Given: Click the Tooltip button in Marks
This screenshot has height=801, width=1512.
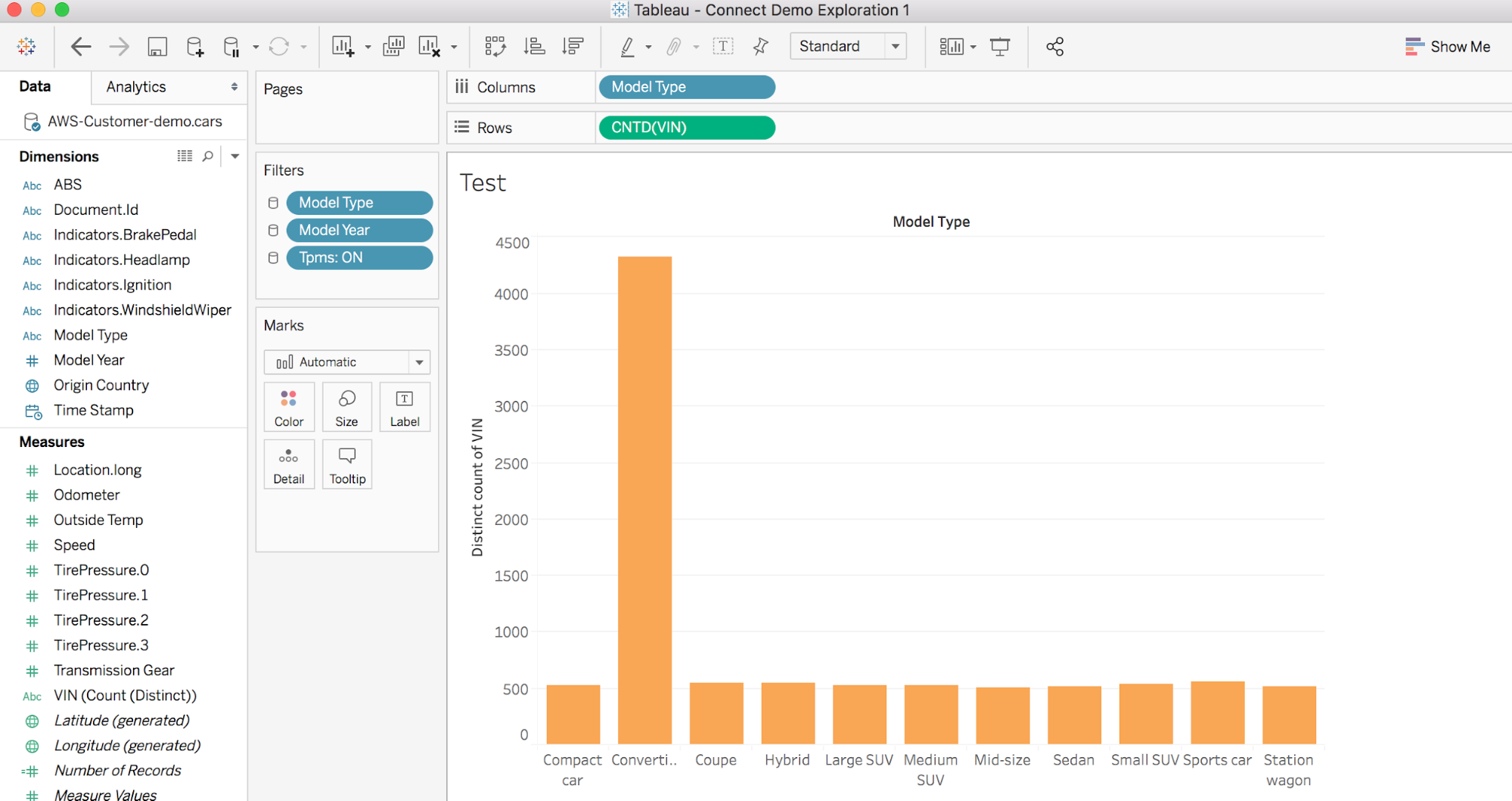Looking at the screenshot, I should coord(347,464).
